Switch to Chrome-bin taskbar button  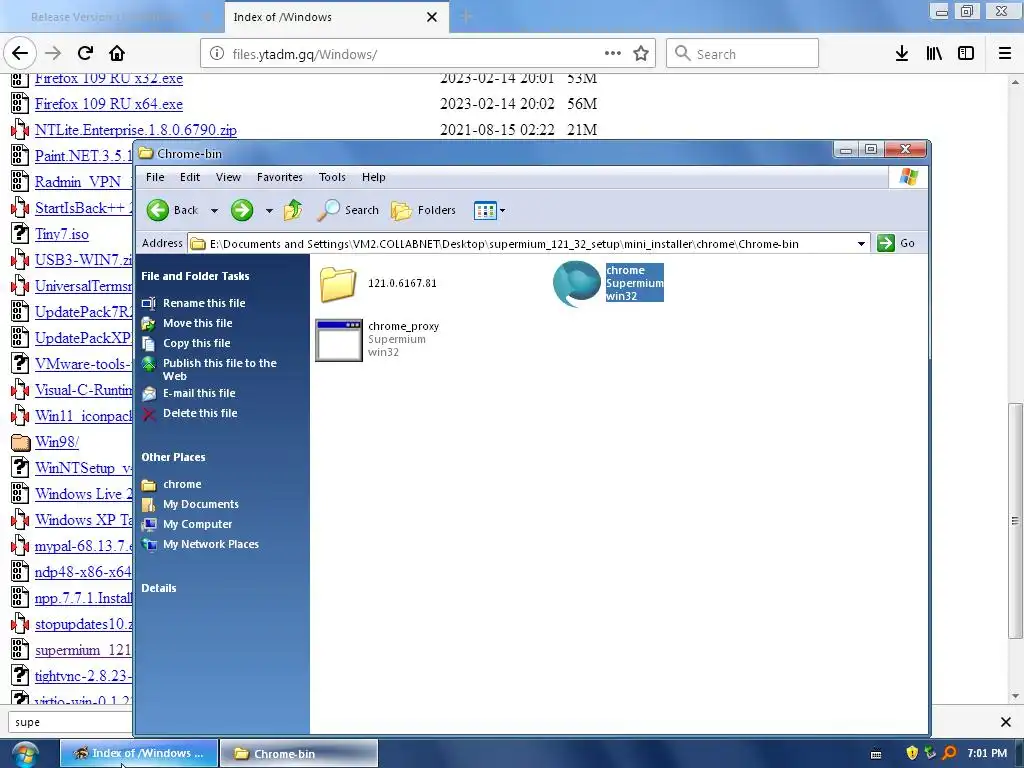click(x=298, y=753)
